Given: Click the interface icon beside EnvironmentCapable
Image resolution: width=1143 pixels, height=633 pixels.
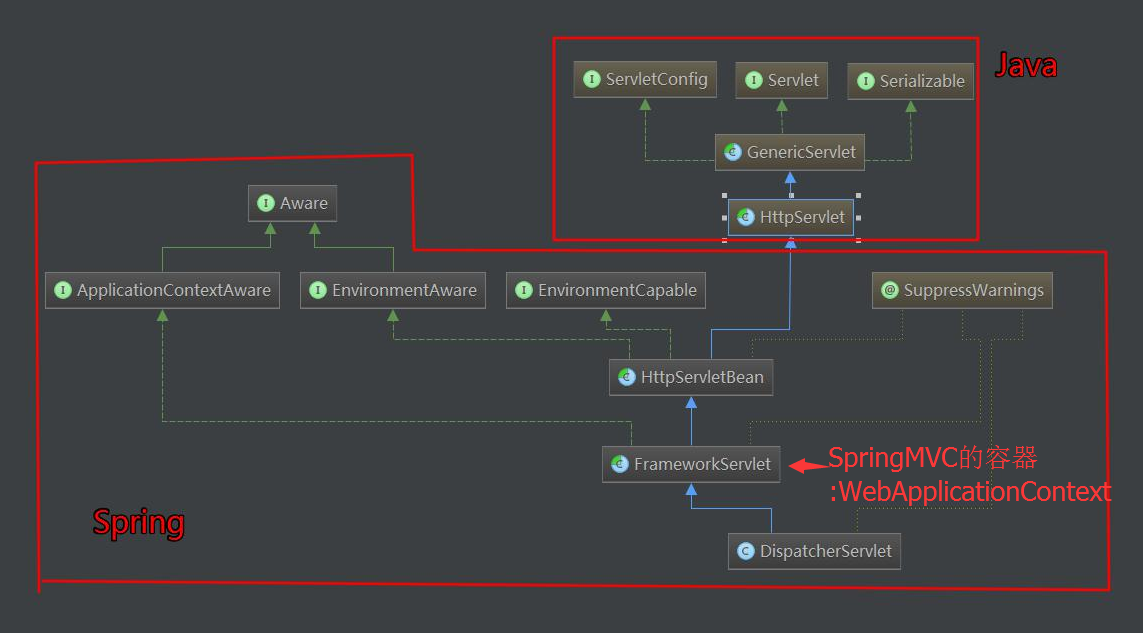Looking at the screenshot, I should click(x=524, y=290).
